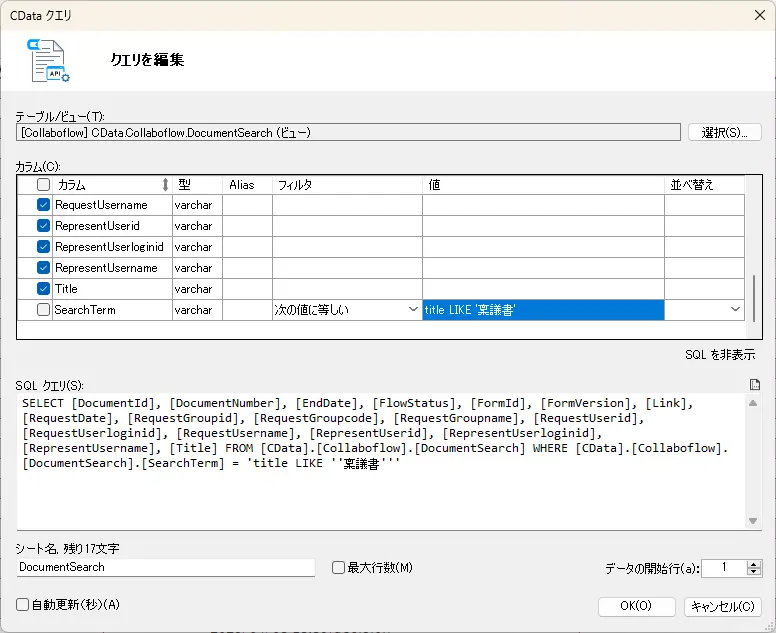Click the SQL query scroll down arrow

pyautogui.click(x=753, y=521)
